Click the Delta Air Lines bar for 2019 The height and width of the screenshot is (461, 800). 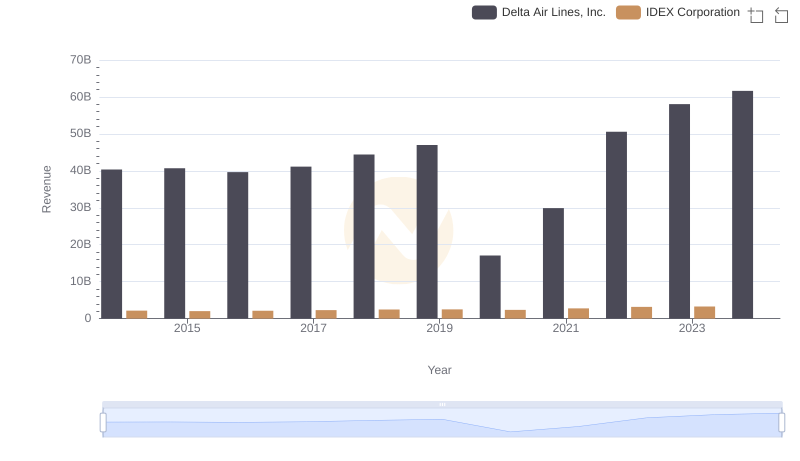(427, 232)
